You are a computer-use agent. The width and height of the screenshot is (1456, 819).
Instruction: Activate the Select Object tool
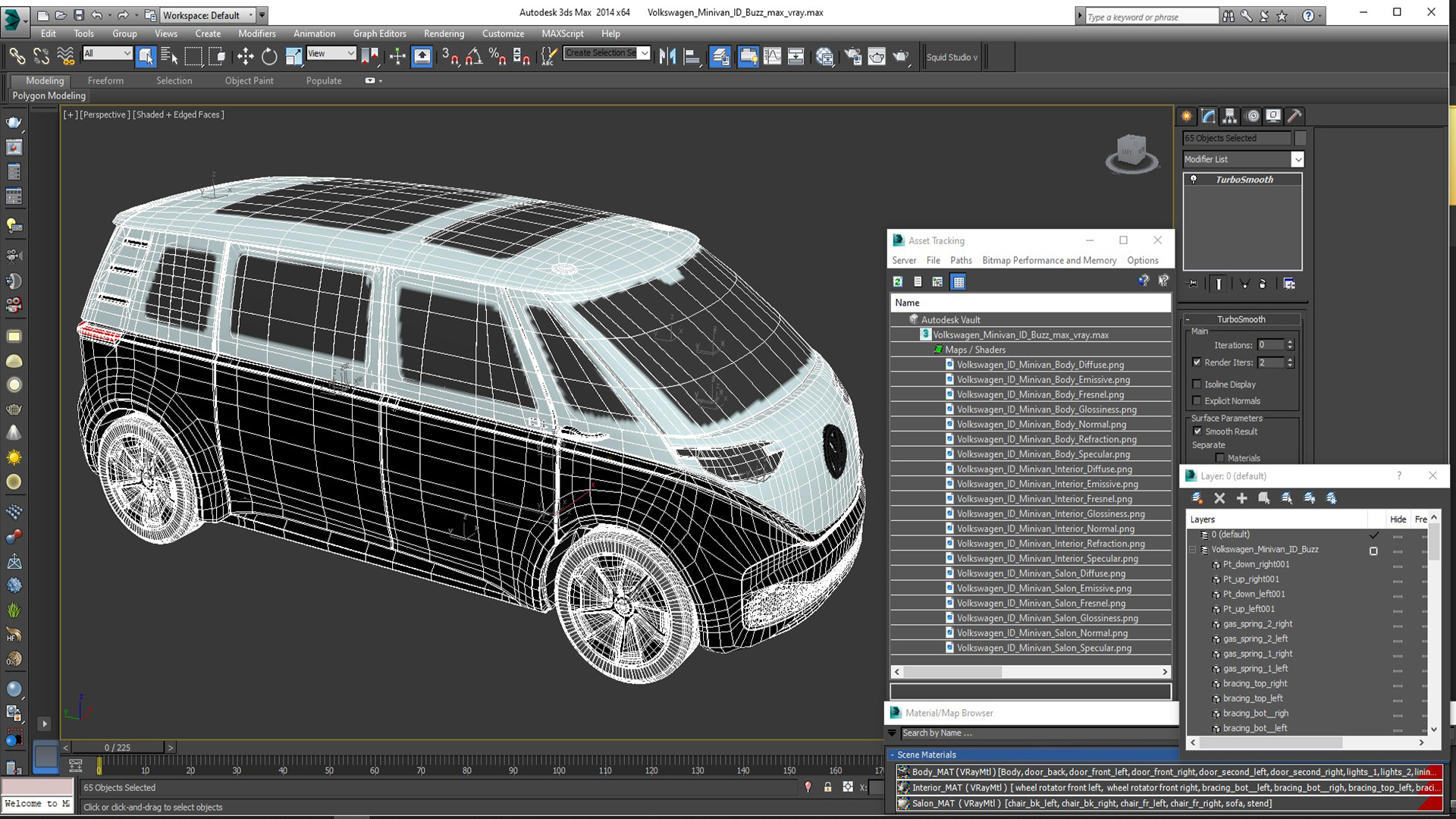tap(146, 56)
